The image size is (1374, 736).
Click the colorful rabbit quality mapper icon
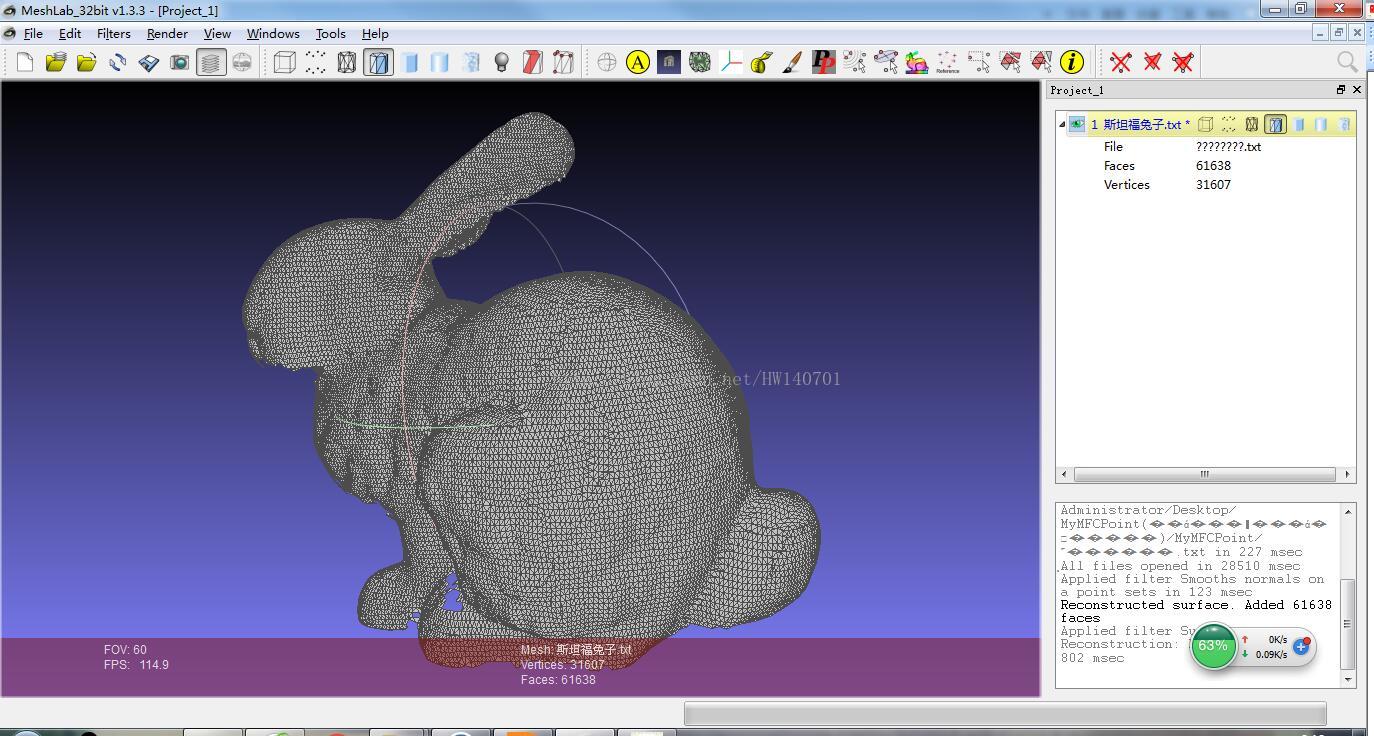(917, 62)
